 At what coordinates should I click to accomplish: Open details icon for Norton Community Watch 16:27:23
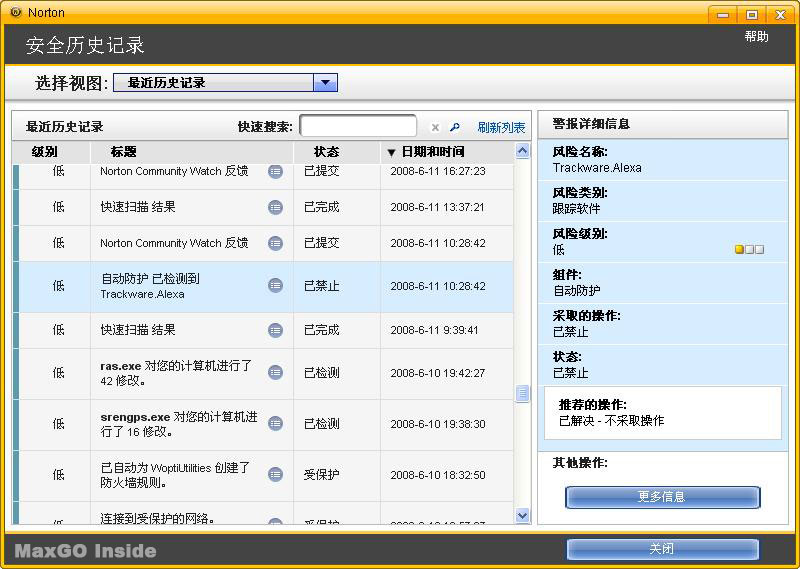[x=276, y=171]
